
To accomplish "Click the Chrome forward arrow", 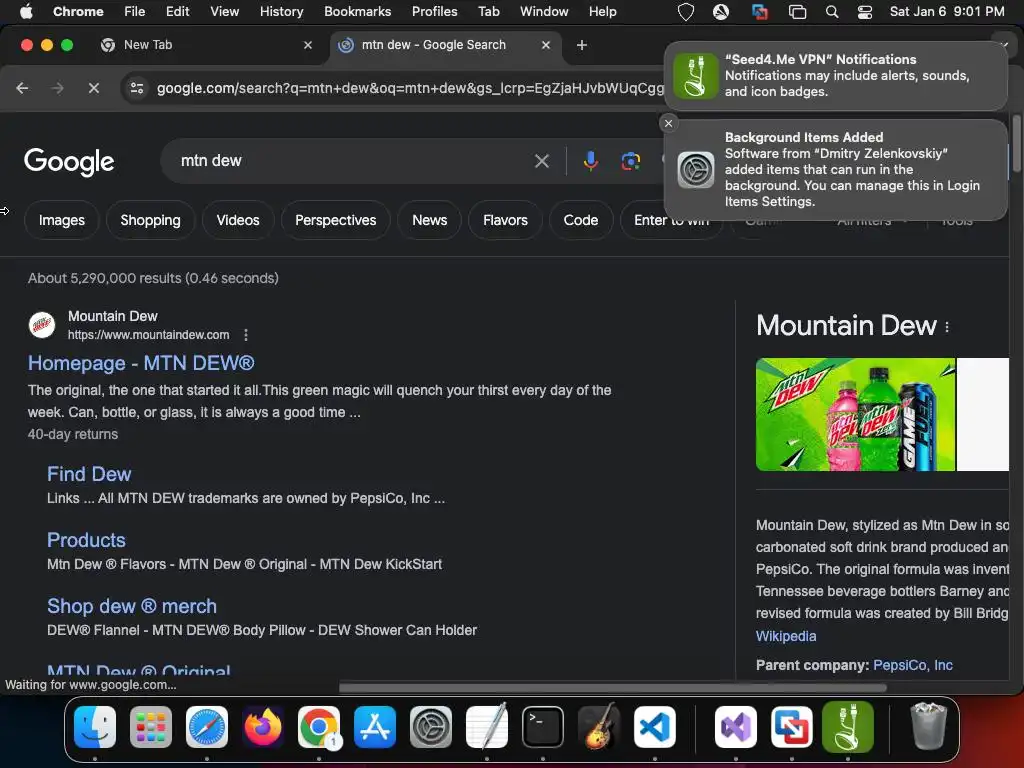I will [57, 88].
